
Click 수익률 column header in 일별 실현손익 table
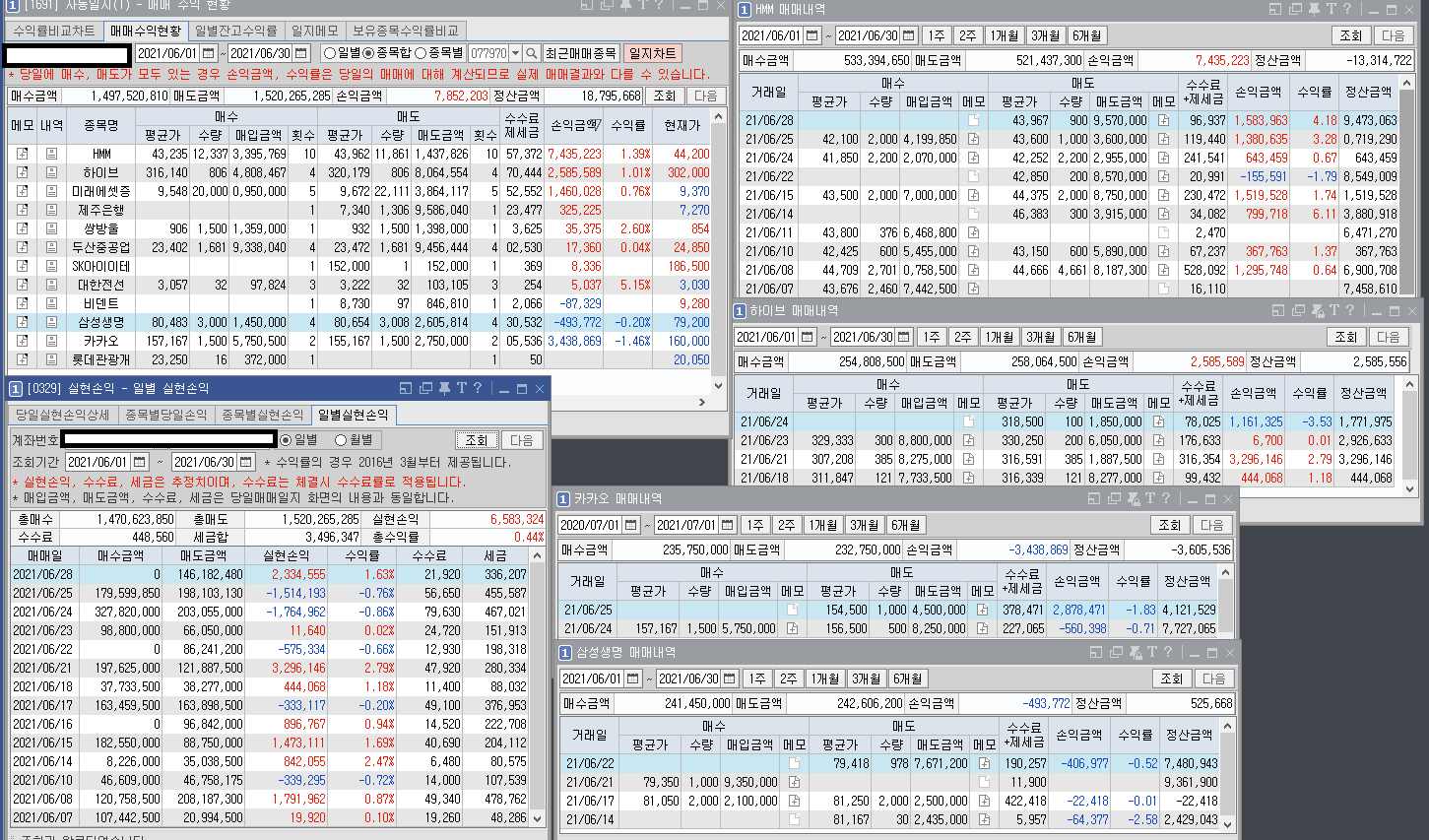click(x=362, y=555)
